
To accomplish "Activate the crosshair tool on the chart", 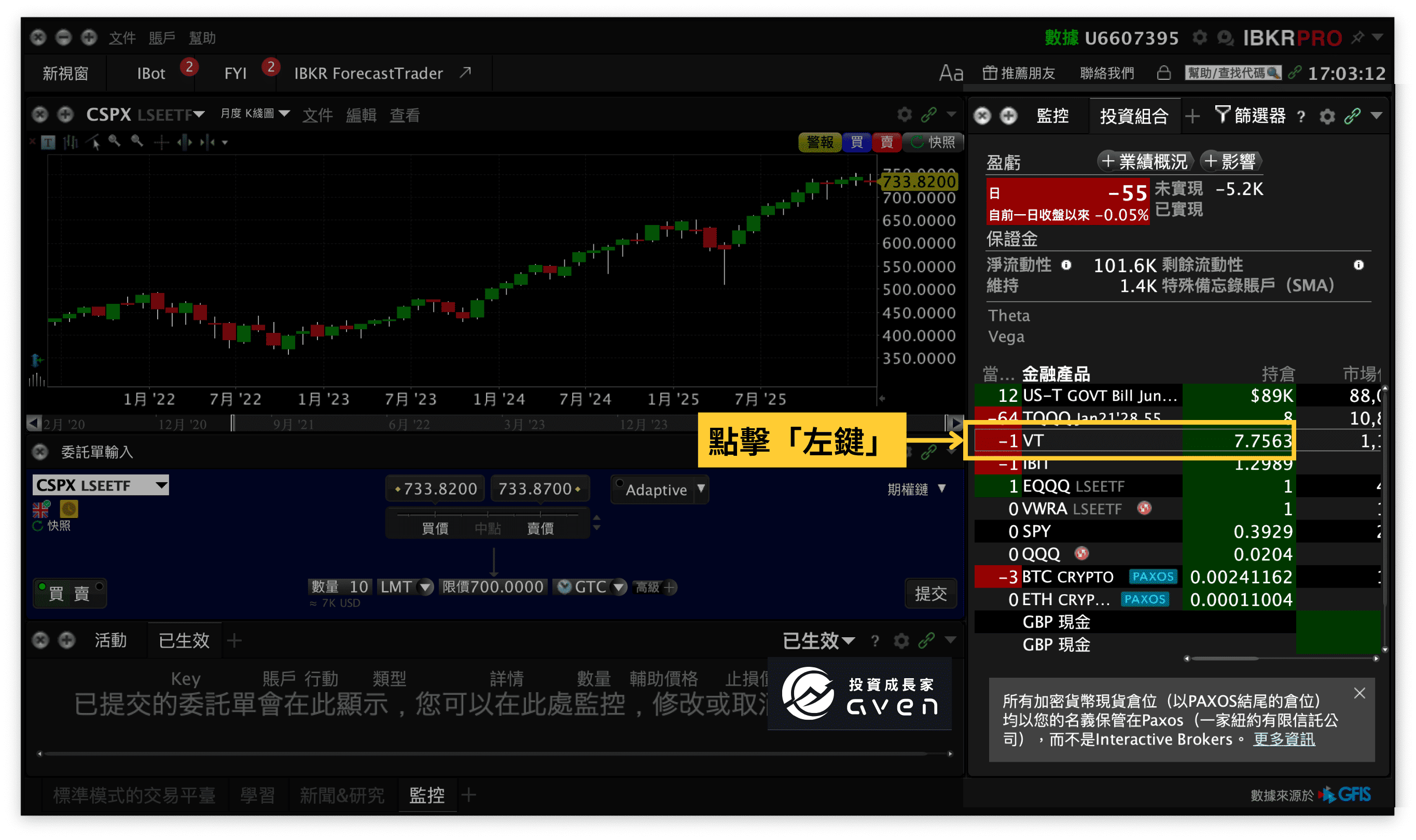I will pos(161,142).
